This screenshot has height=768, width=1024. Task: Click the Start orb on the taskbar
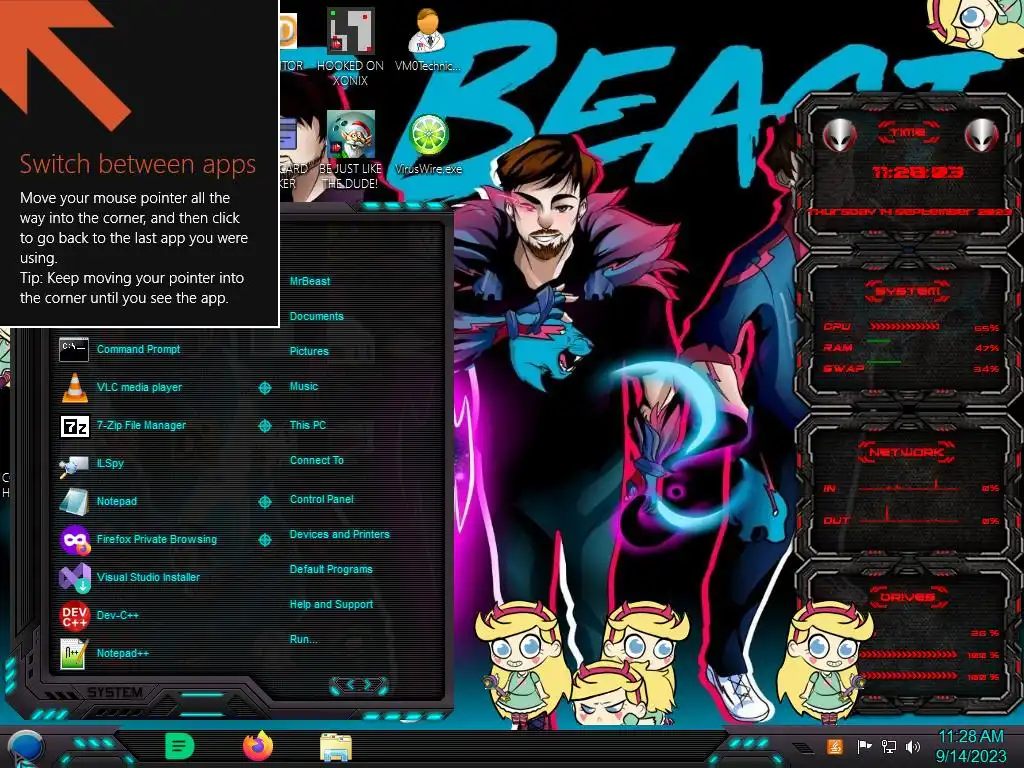tap(26, 748)
